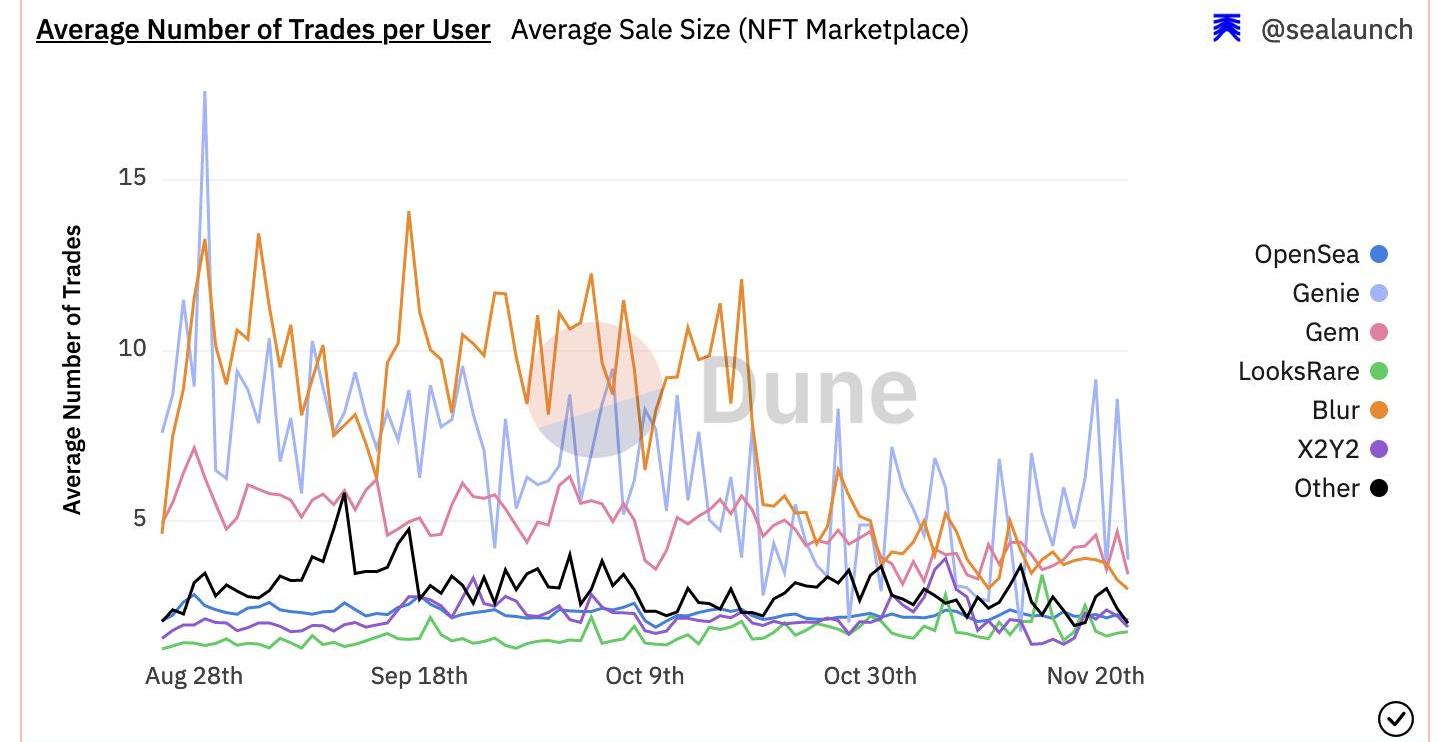
Task: Click the Average Number of Trades axis title
Action: click(x=73, y=369)
